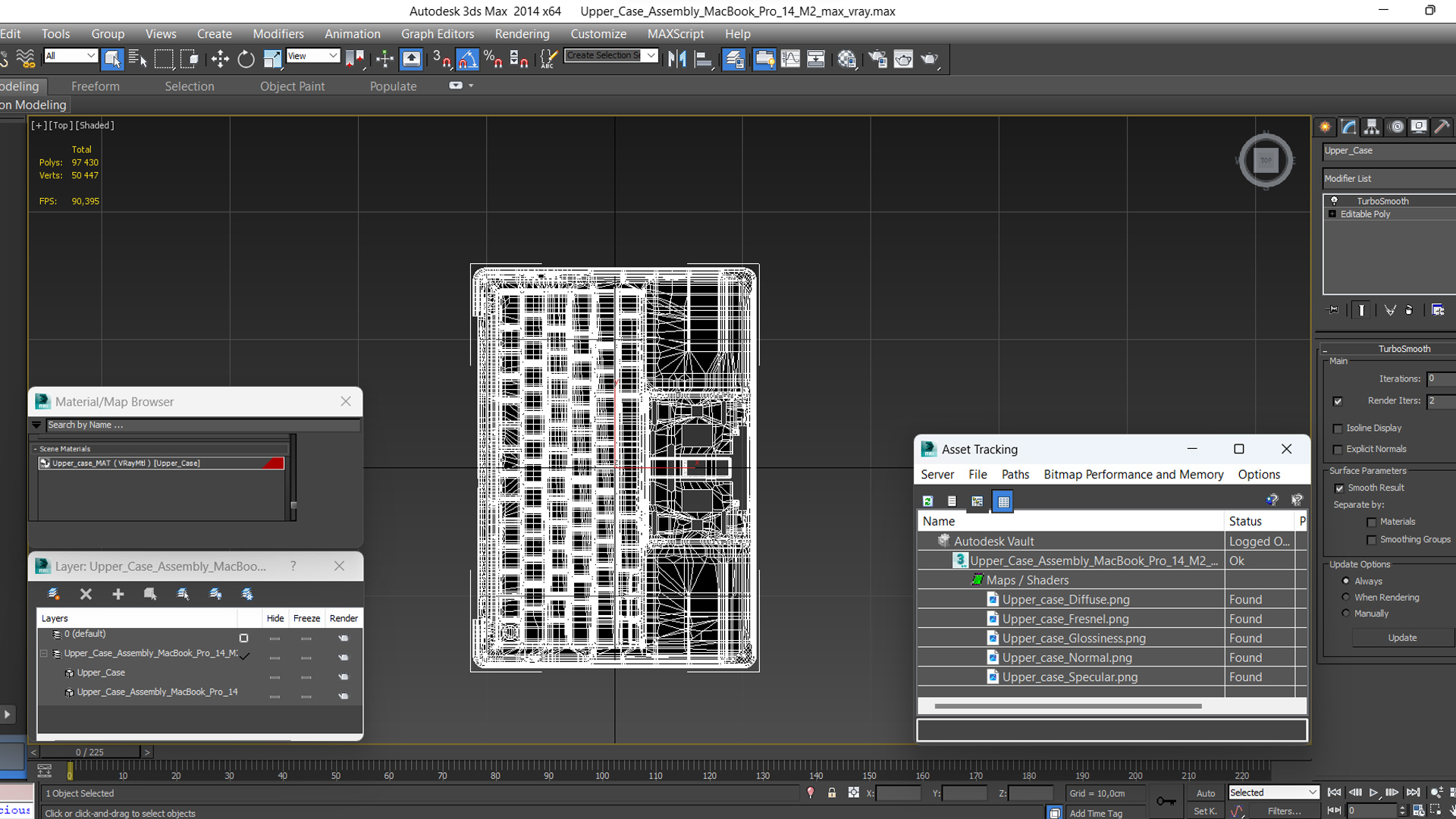Open the Create panel tab

pyautogui.click(x=1325, y=127)
